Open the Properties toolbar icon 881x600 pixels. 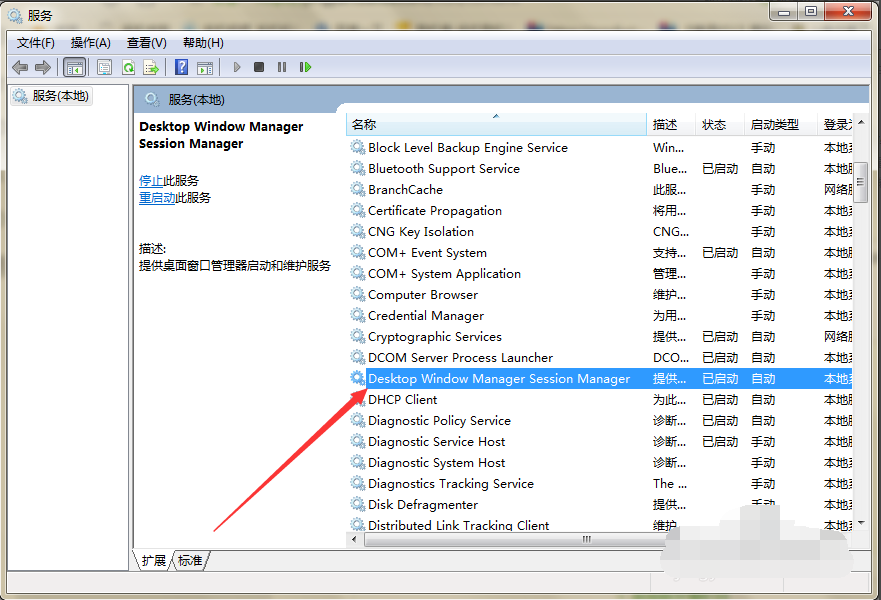pos(104,67)
